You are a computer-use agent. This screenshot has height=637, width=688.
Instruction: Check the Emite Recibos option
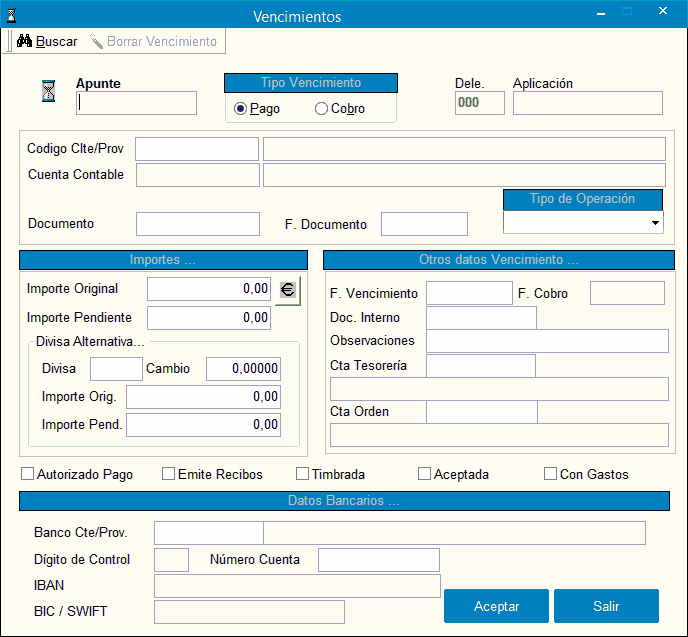(169, 474)
